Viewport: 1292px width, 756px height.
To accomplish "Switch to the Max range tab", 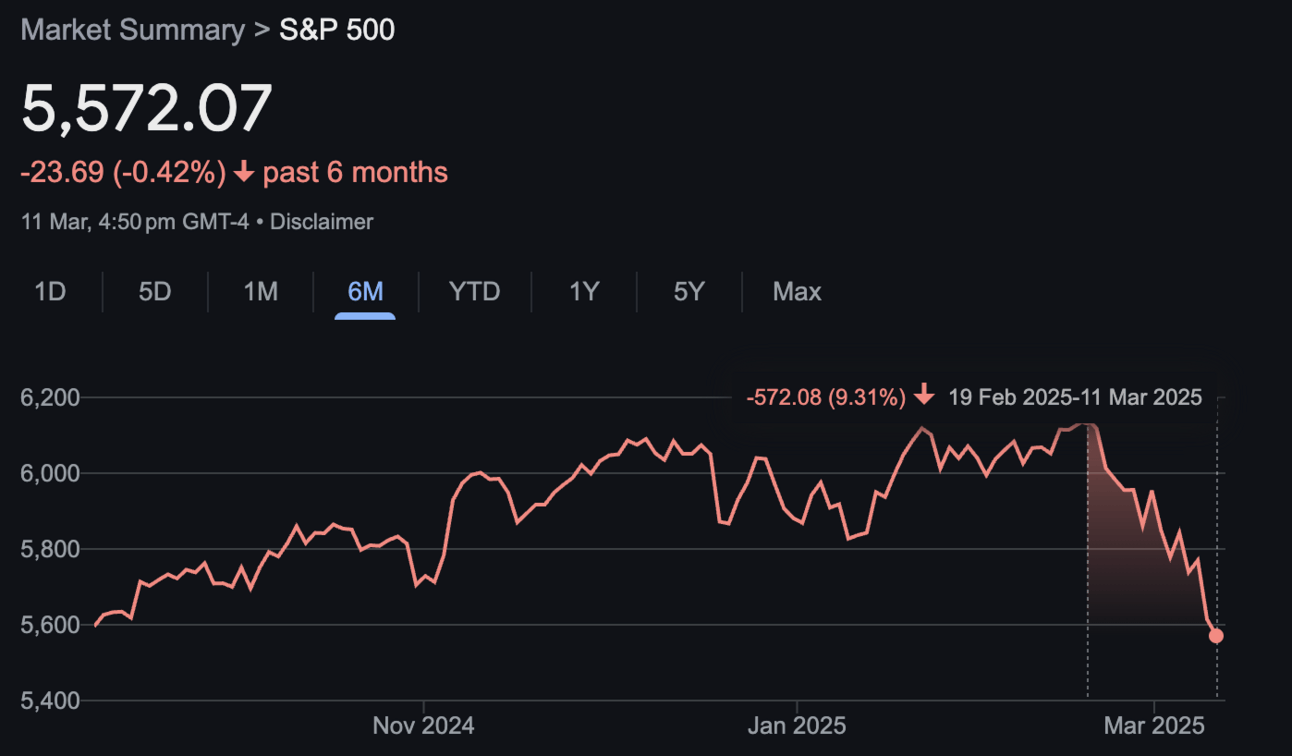I will [x=797, y=292].
